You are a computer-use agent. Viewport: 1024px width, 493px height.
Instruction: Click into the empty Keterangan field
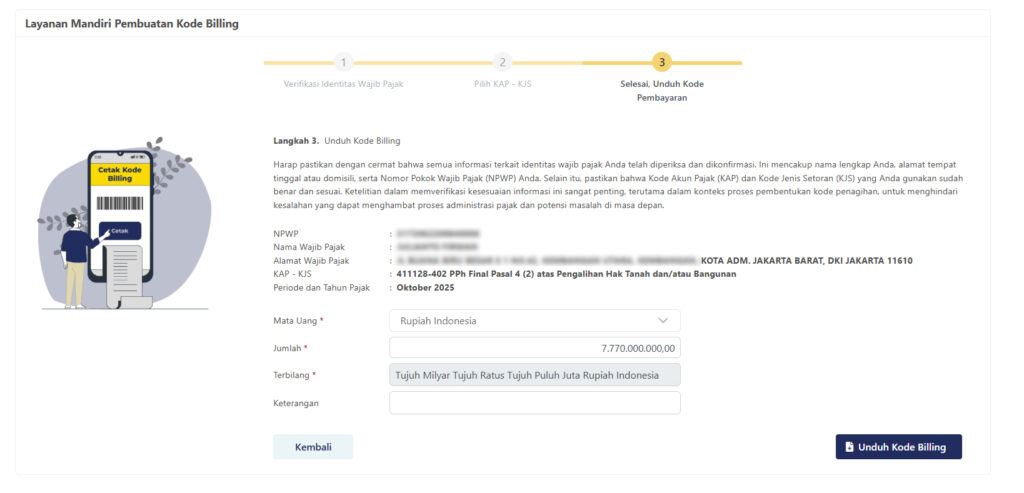[534, 403]
